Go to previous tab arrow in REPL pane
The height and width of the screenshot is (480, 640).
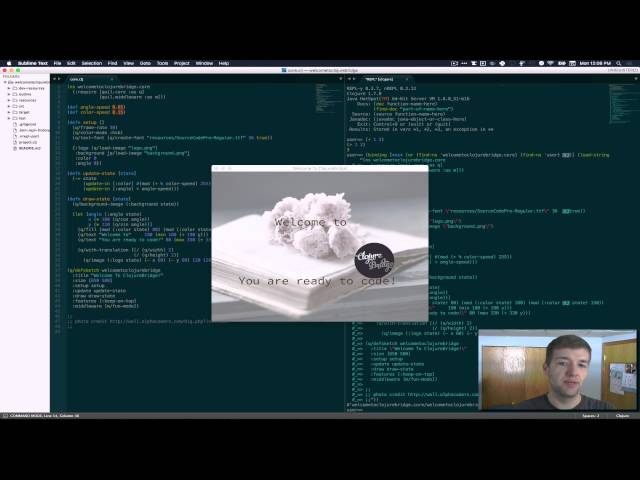(349, 79)
